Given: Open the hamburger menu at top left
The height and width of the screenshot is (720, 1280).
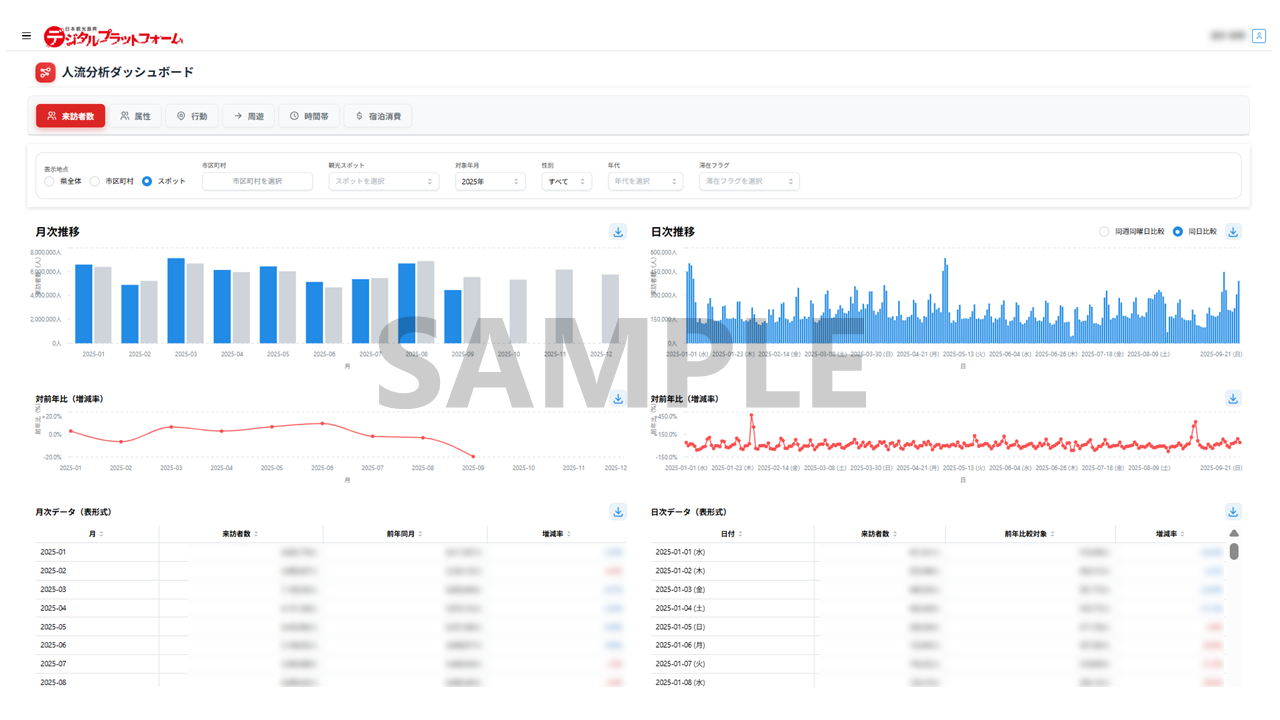Looking at the screenshot, I should tap(26, 36).
